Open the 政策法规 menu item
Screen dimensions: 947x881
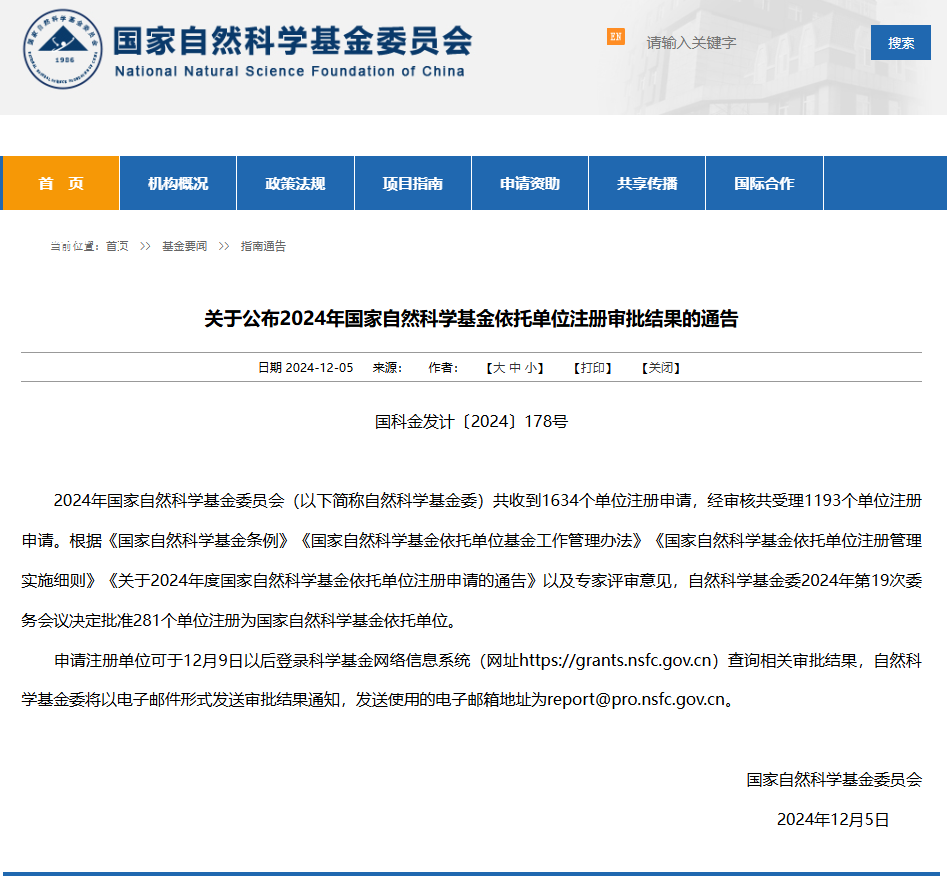click(295, 183)
